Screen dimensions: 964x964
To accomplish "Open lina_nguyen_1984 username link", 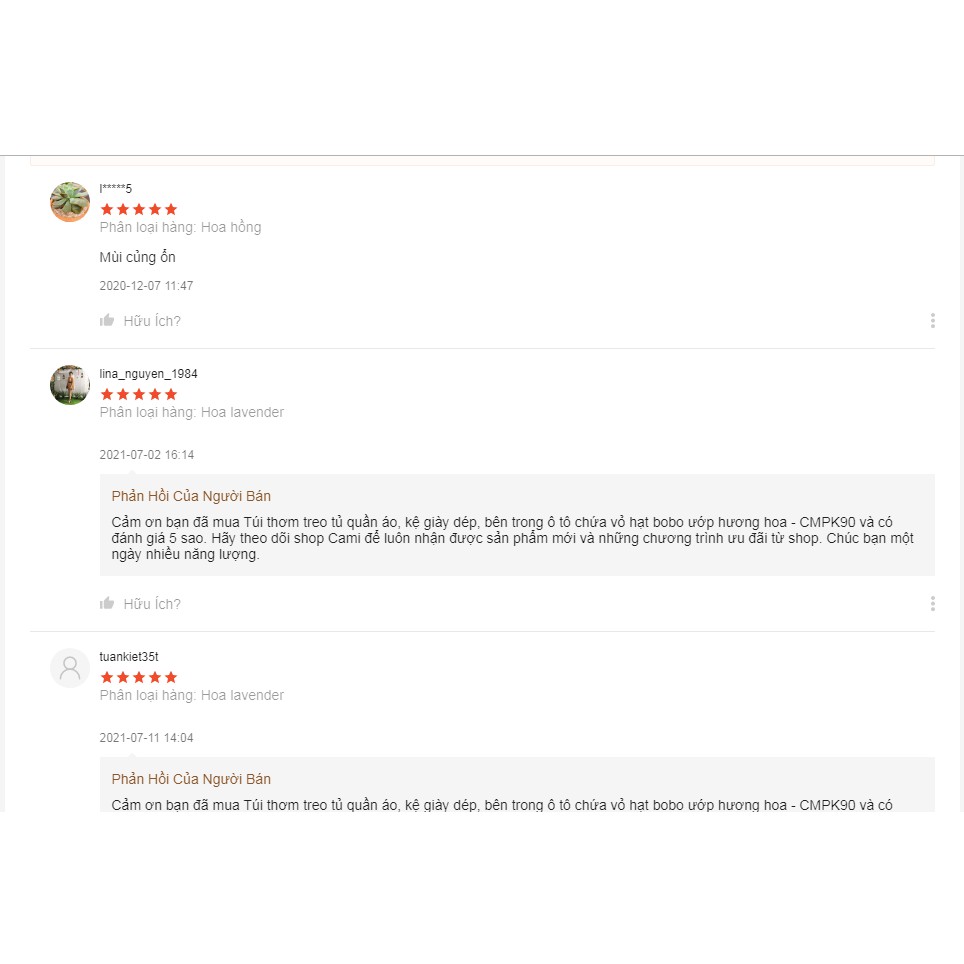I will pos(149,374).
